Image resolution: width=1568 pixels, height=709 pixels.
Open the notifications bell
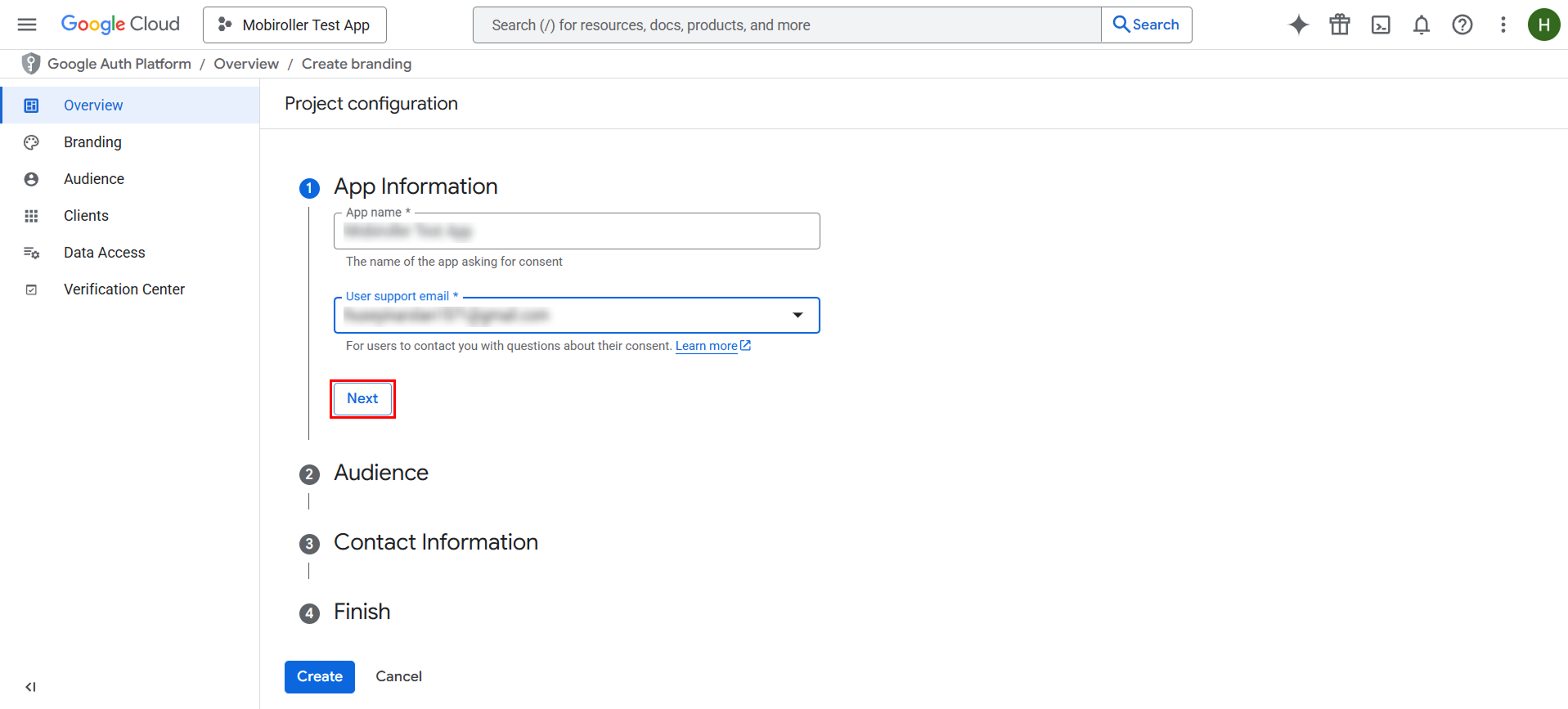click(1422, 25)
